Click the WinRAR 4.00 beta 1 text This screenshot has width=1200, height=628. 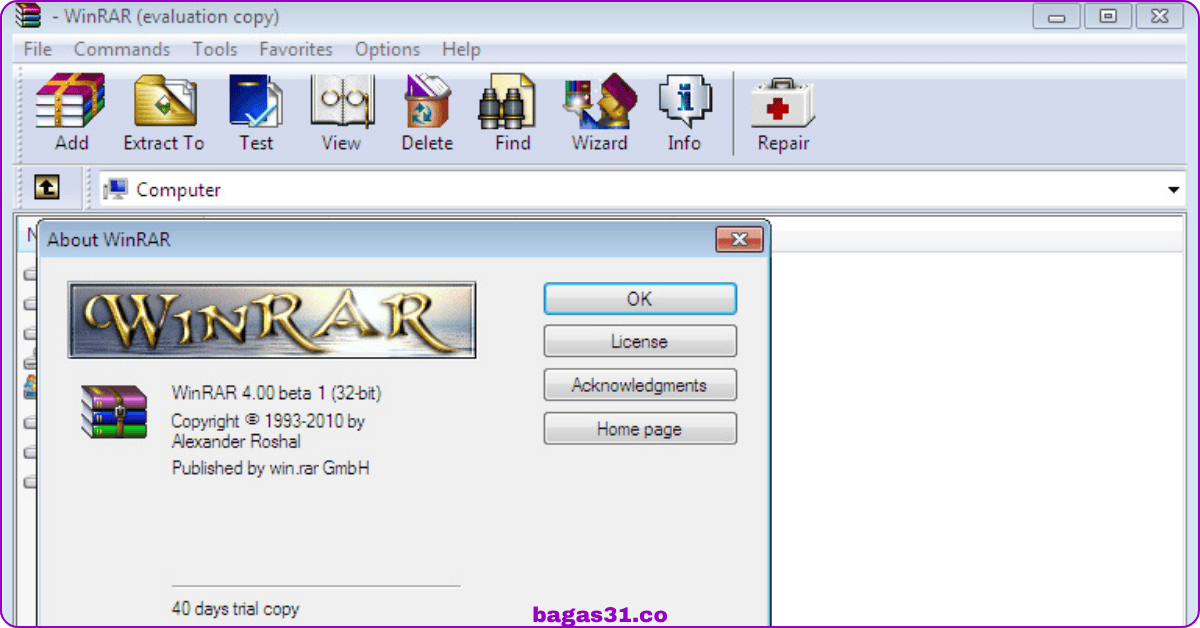point(276,393)
